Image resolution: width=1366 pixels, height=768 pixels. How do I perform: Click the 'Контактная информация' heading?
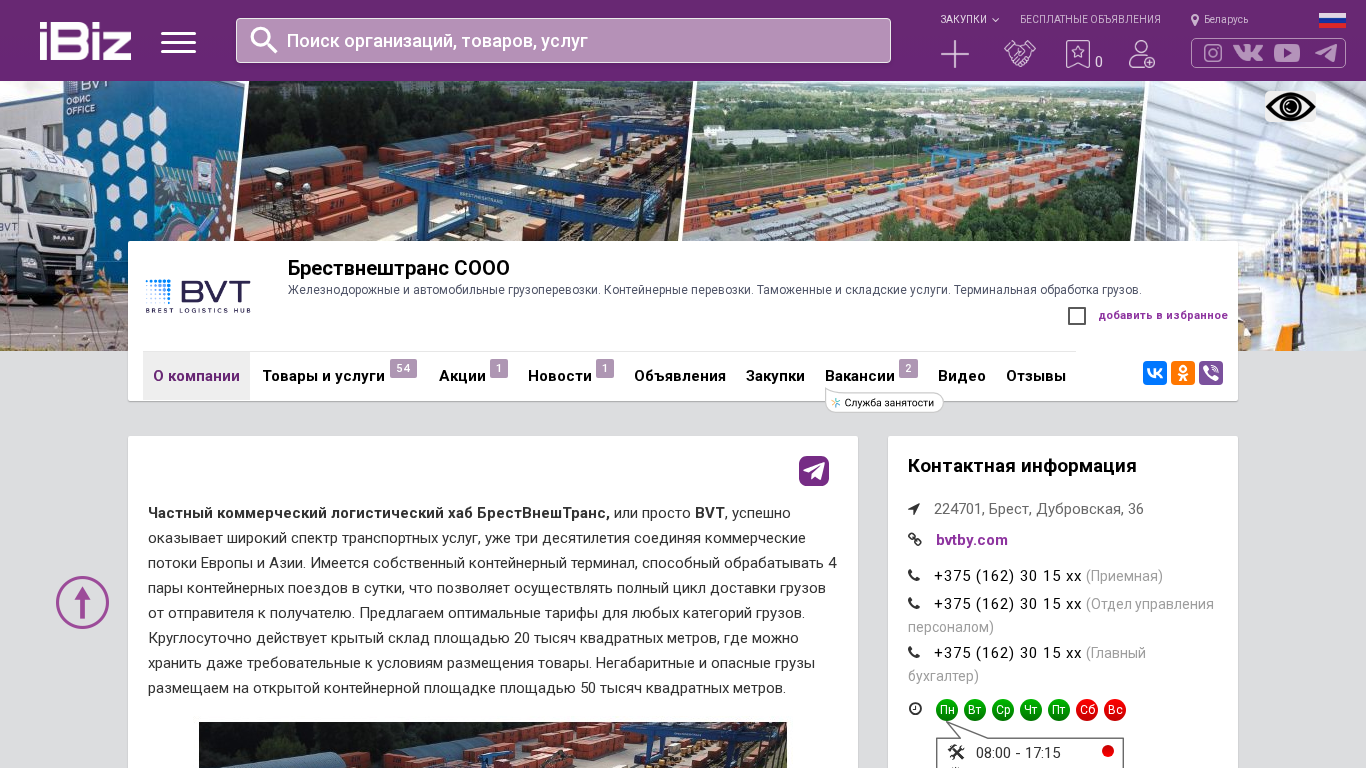pos(1022,466)
